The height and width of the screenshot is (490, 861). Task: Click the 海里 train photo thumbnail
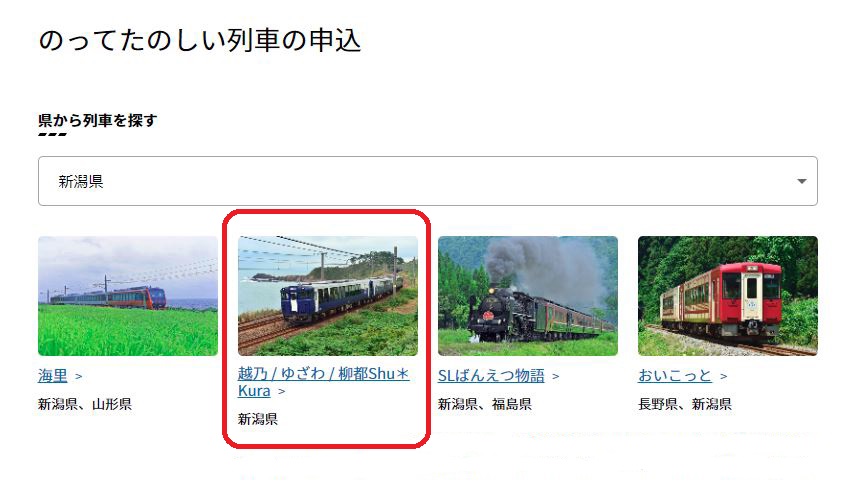click(128, 296)
